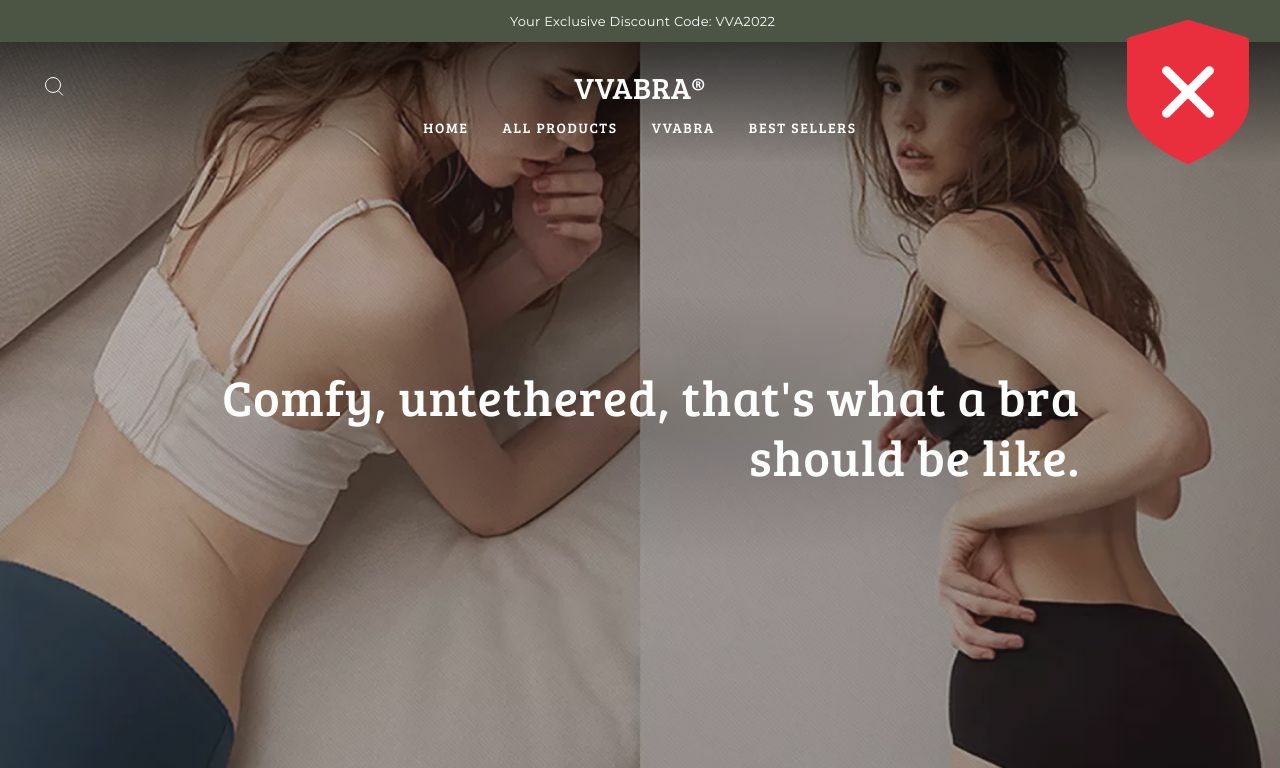
Task: Open the ALL PRODUCTS menu
Action: tap(560, 128)
